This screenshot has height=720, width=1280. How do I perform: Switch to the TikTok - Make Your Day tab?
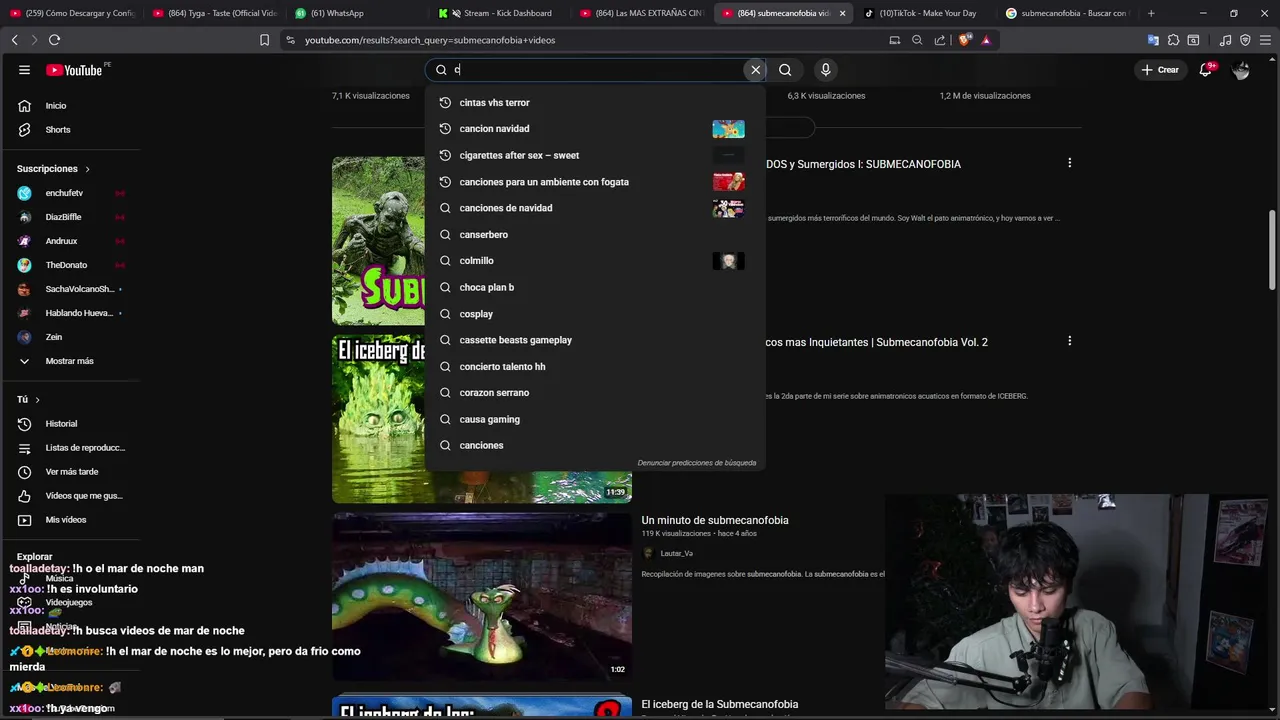tap(928, 13)
